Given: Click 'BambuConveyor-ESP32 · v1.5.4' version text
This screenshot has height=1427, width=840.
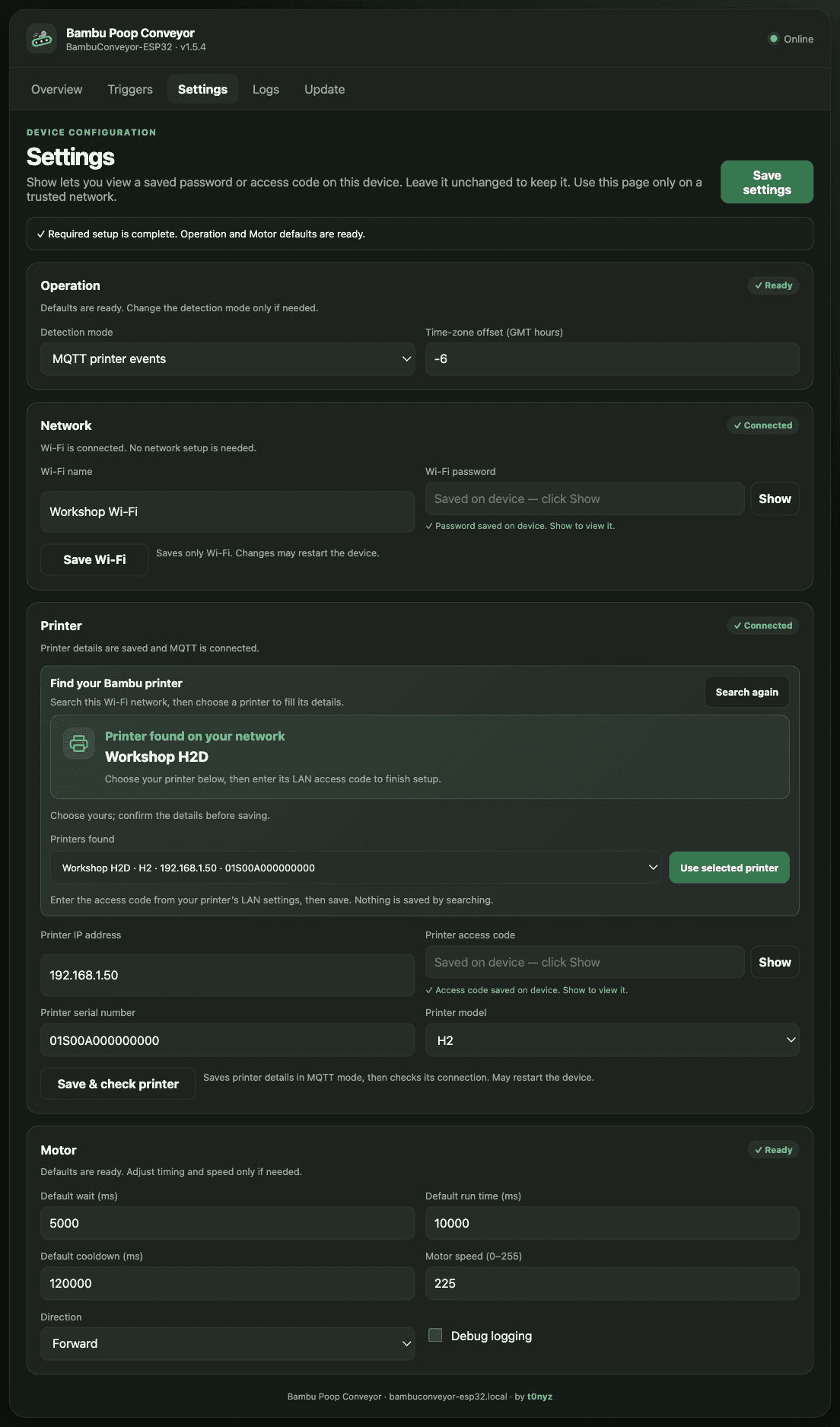Looking at the screenshot, I should pos(136,47).
